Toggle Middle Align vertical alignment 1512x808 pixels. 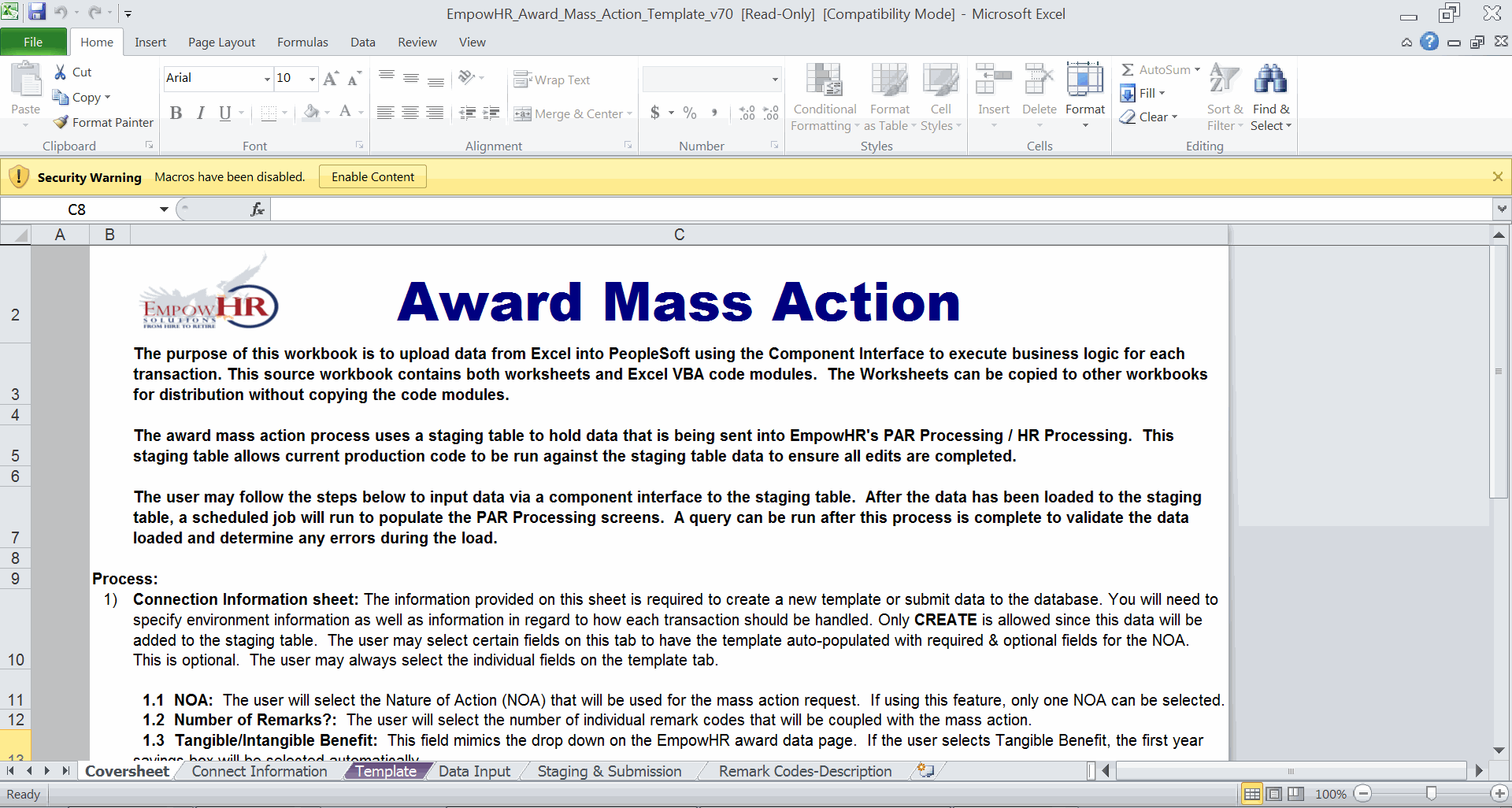(x=411, y=78)
